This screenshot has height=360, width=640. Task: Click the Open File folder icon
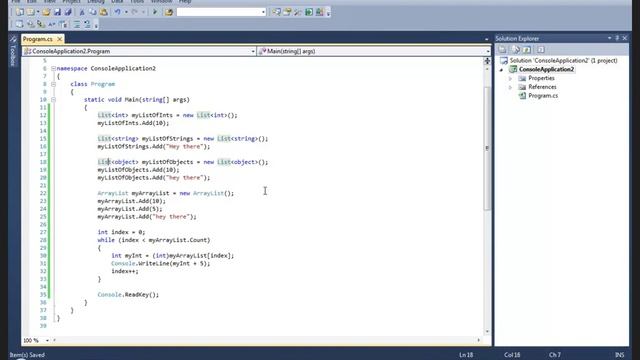pyautogui.click(x=46, y=12)
